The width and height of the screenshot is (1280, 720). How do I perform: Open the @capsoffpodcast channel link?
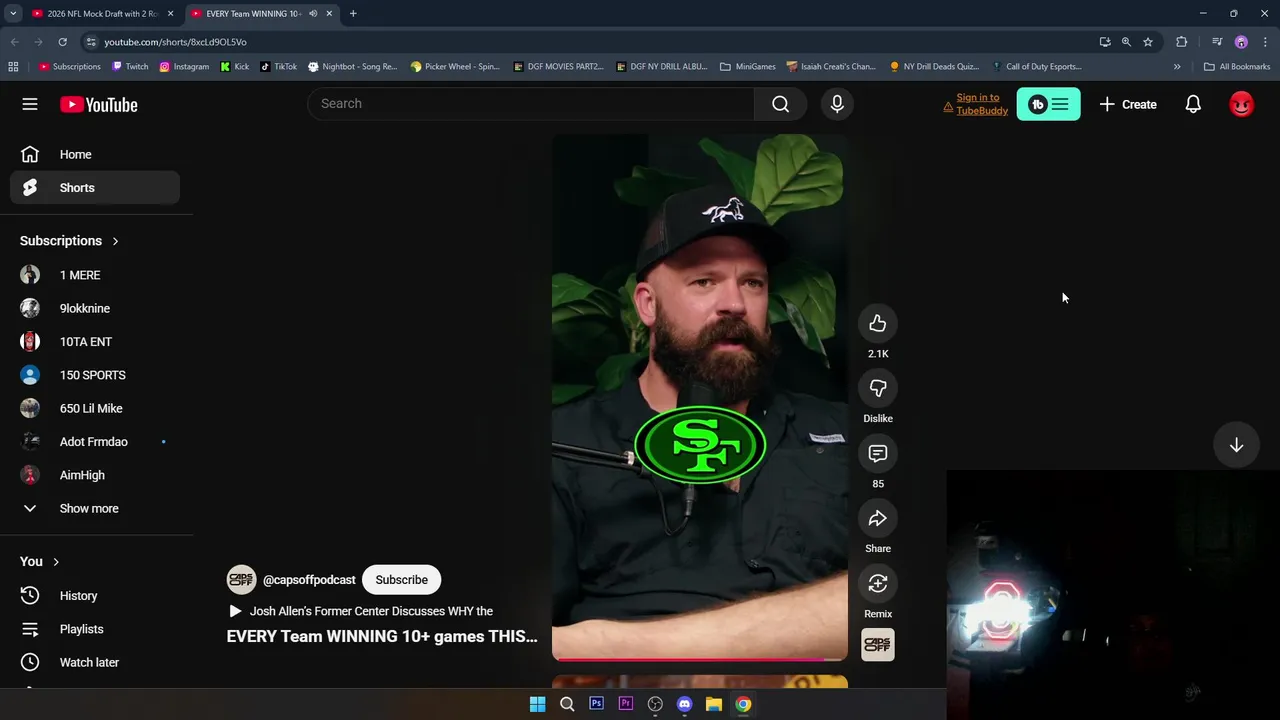point(309,580)
